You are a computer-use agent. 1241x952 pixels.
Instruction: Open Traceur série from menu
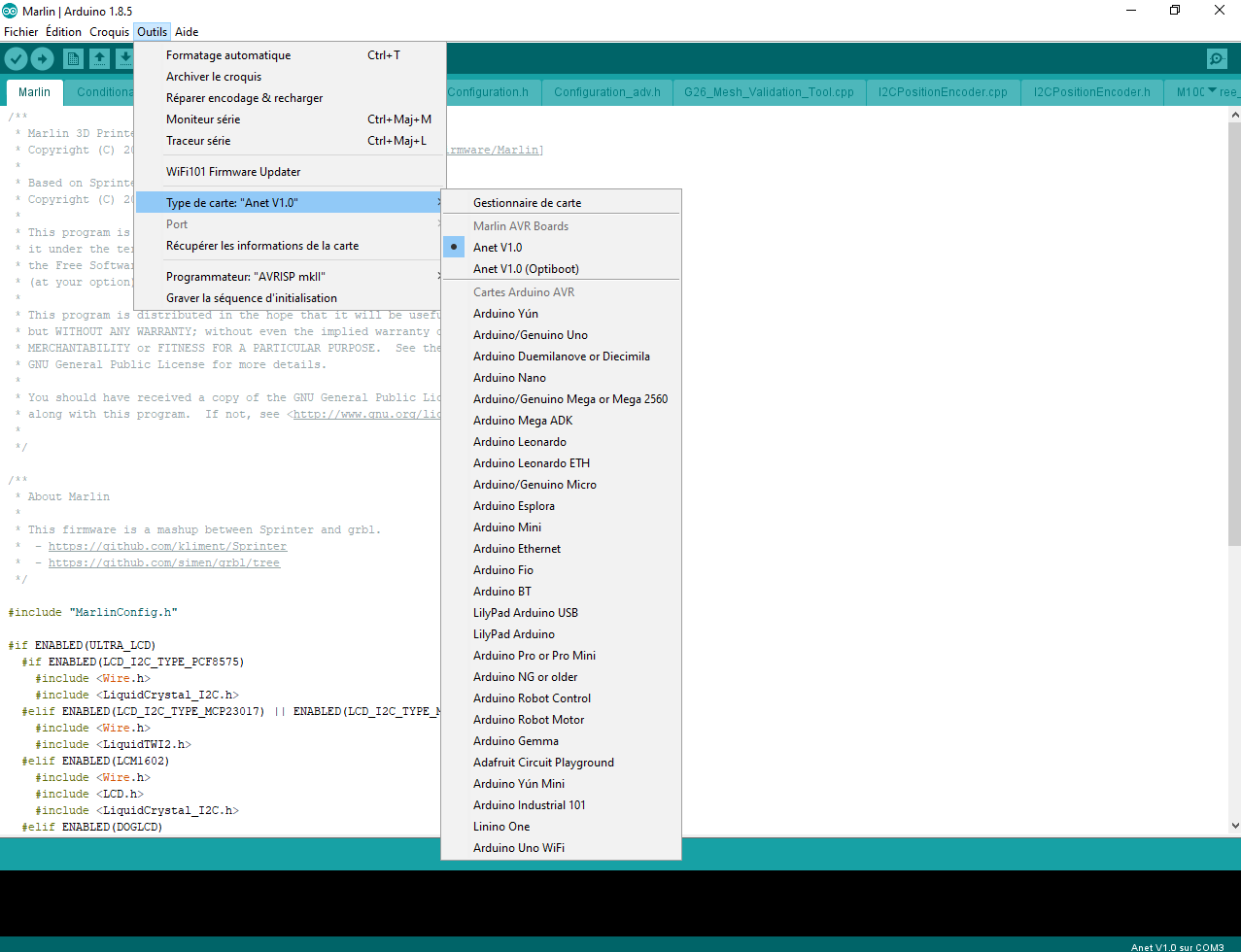pos(290,141)
